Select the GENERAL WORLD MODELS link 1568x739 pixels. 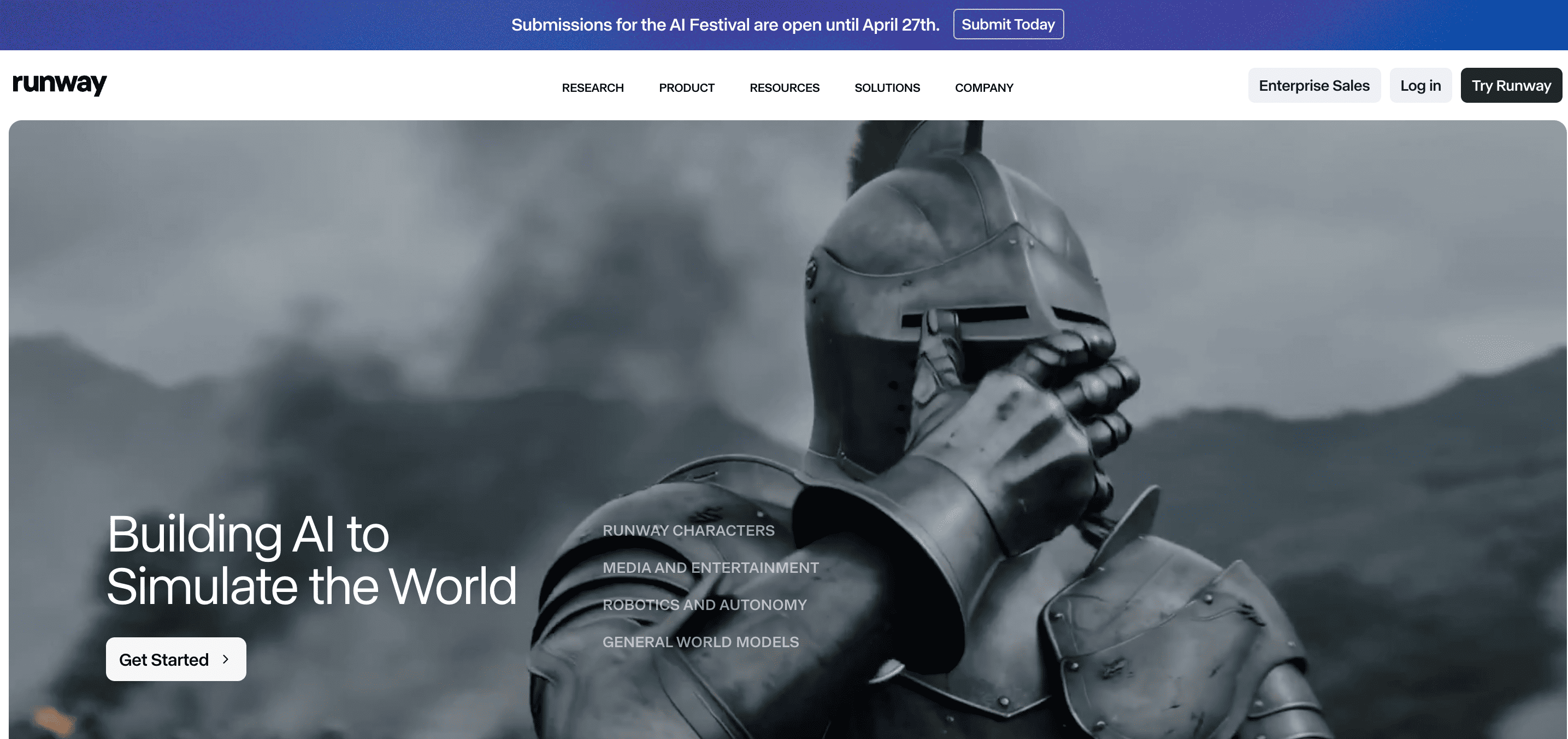click(700, 642)
